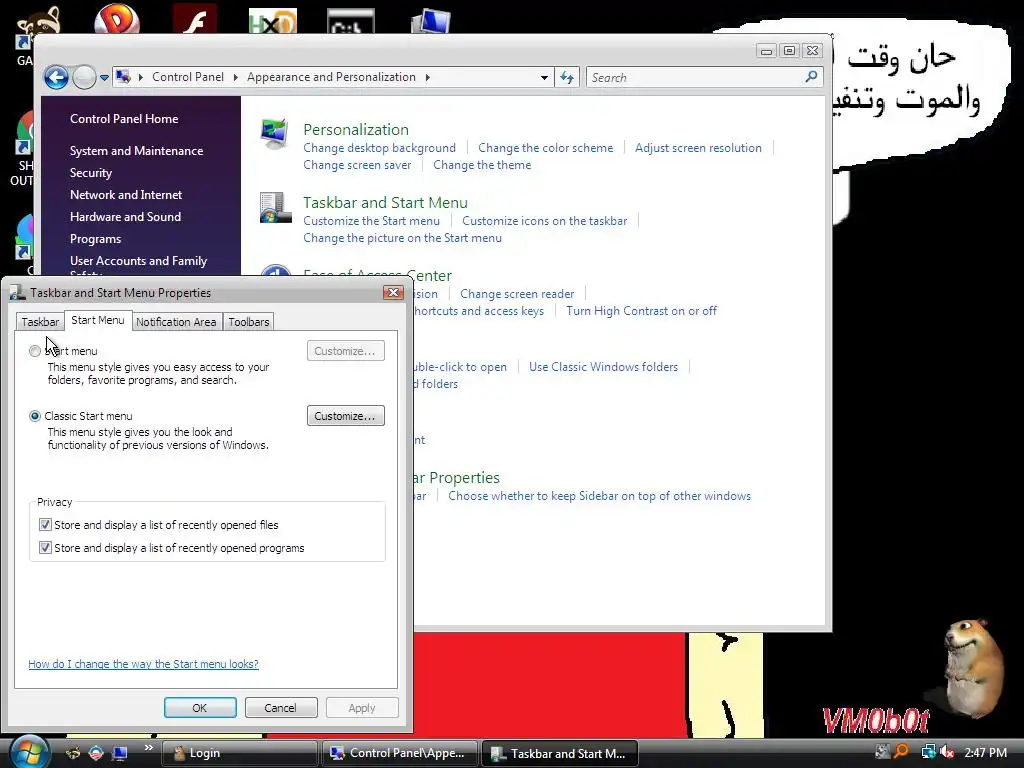The width and height of the screenshot is (1024, 768).
Task: Click the Control Panel forward navigation button
Action: (x=84, y=78)
